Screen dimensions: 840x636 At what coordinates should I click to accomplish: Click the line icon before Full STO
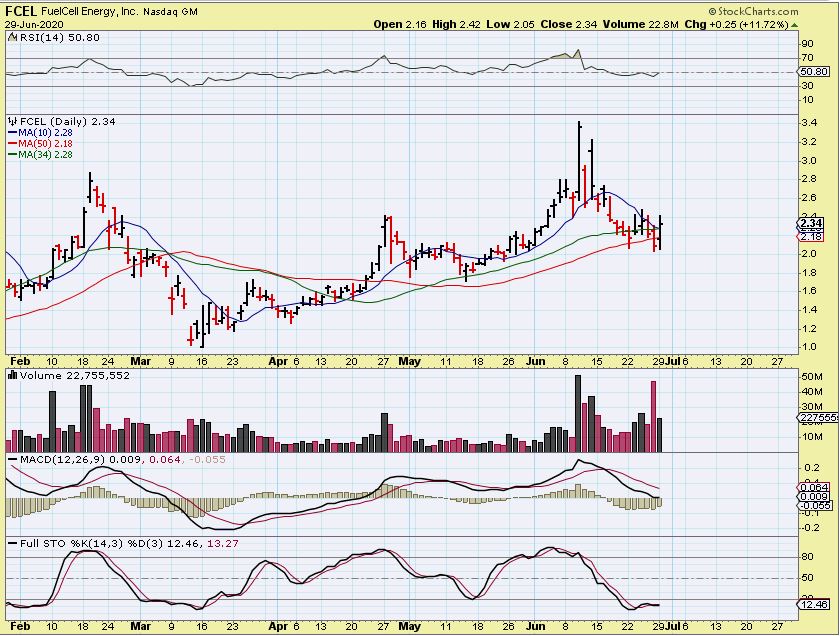coord(13,543)
